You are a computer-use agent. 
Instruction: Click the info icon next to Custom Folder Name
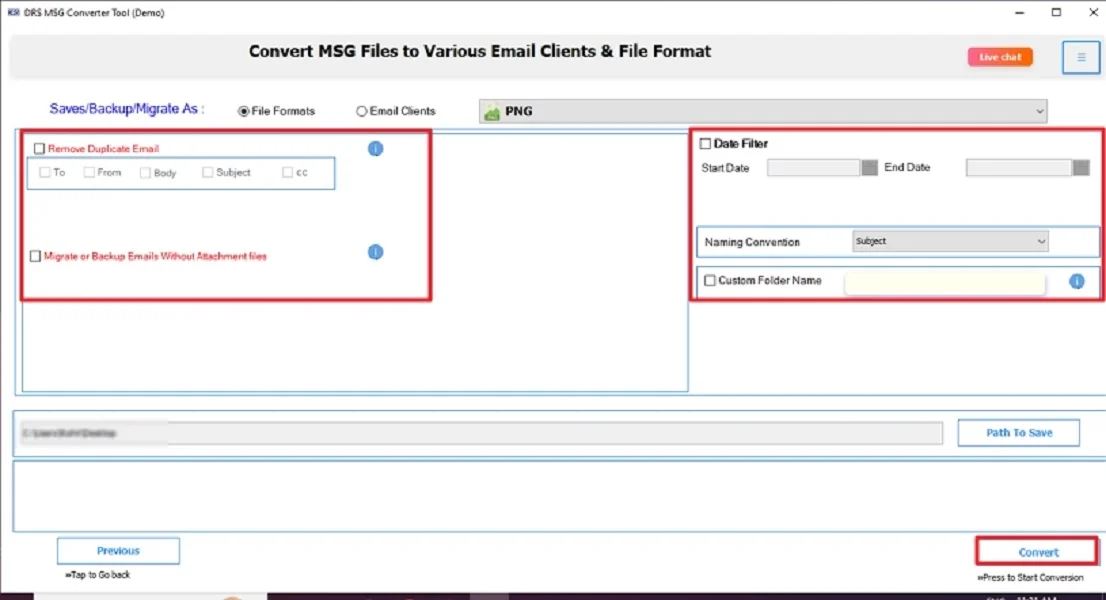(x=1077, y=282)
